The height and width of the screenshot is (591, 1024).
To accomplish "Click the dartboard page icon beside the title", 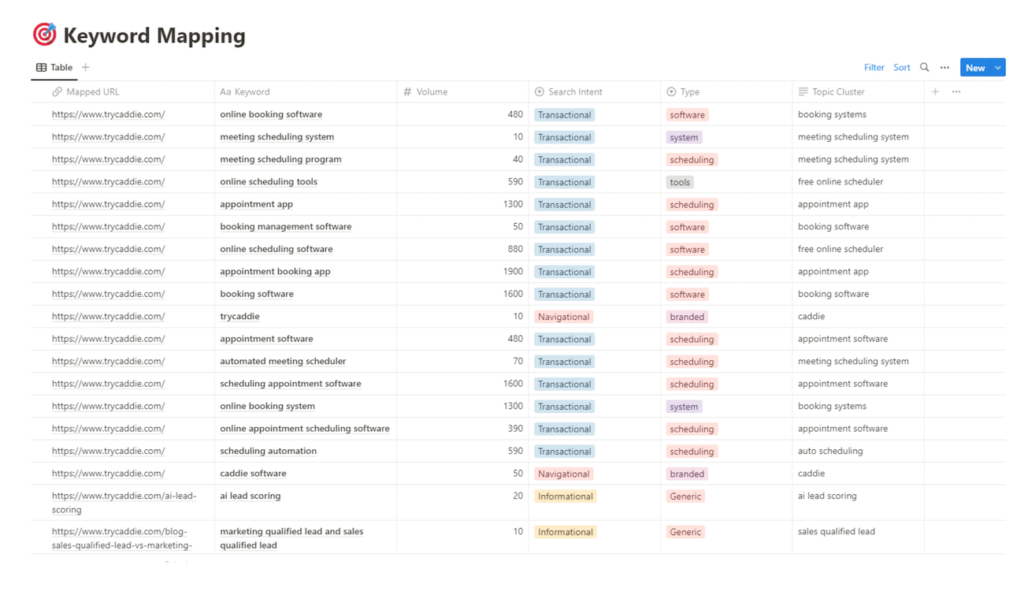I will (x=44, y=34).
